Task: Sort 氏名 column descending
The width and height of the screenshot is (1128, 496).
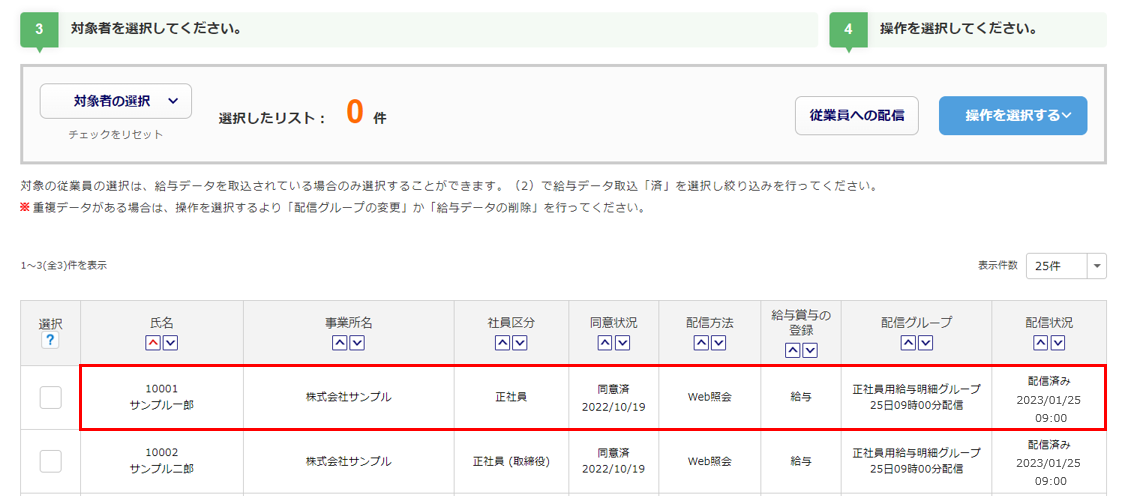Action: pyautogui.click(x=170, y=343)
